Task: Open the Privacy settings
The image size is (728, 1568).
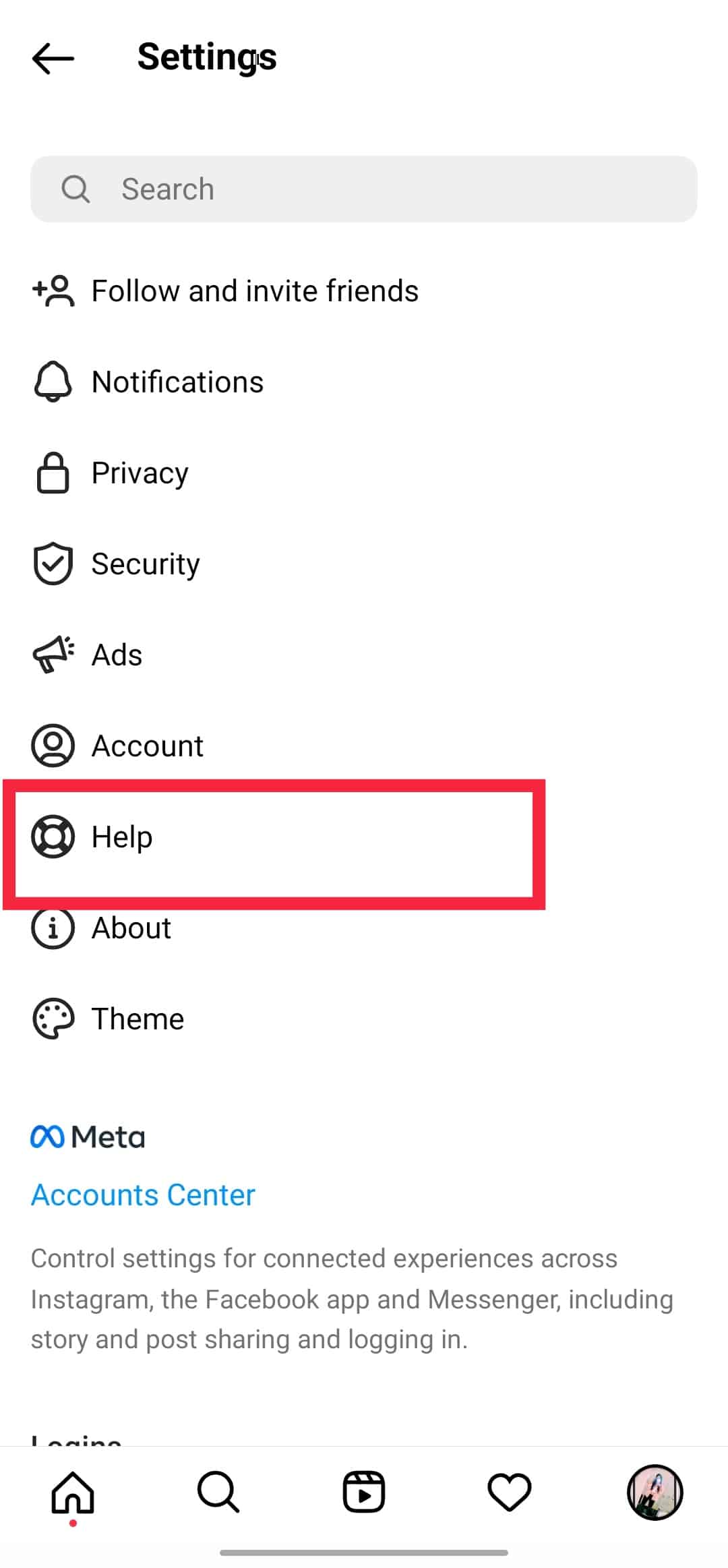Action: tap(140, 473)
